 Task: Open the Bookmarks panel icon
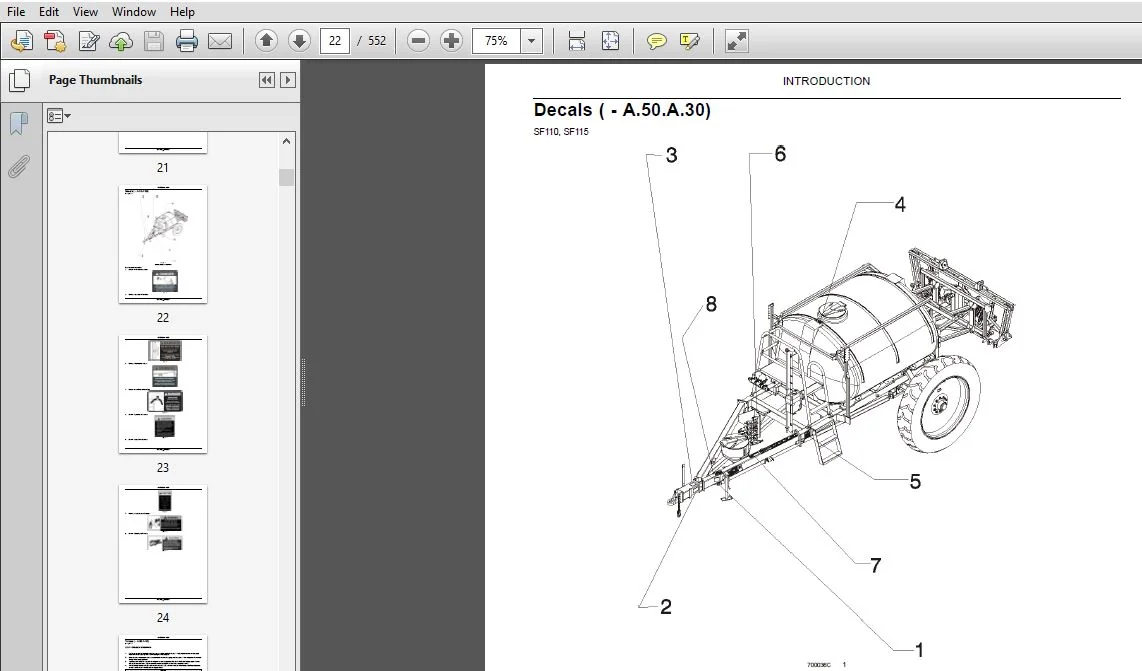pos(19,124)
